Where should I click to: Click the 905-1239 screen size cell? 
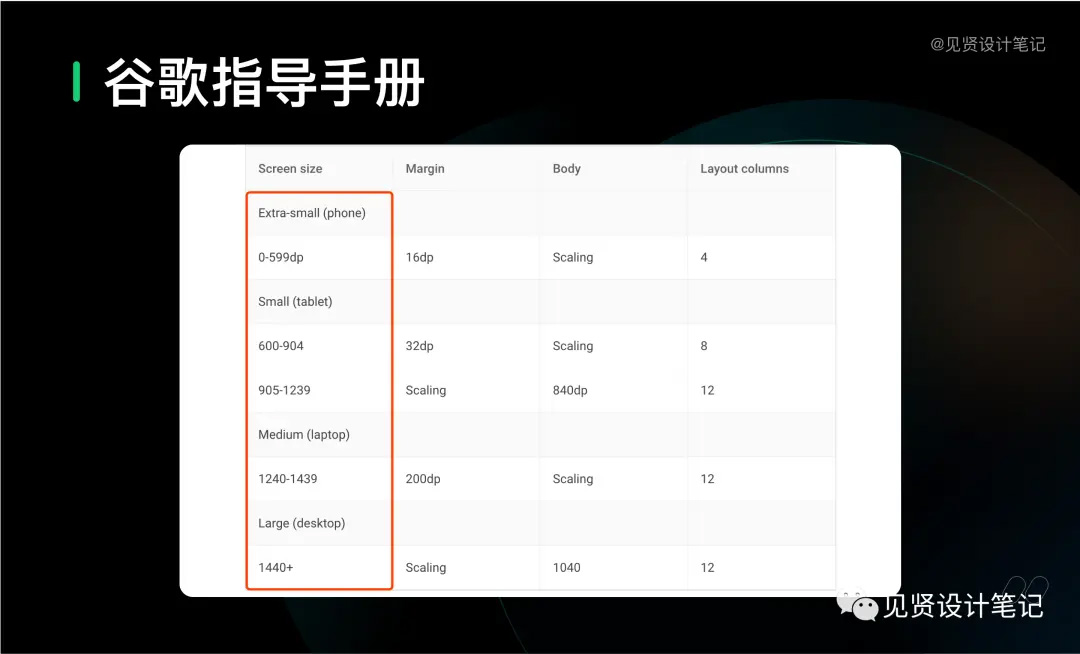(284, 390)
